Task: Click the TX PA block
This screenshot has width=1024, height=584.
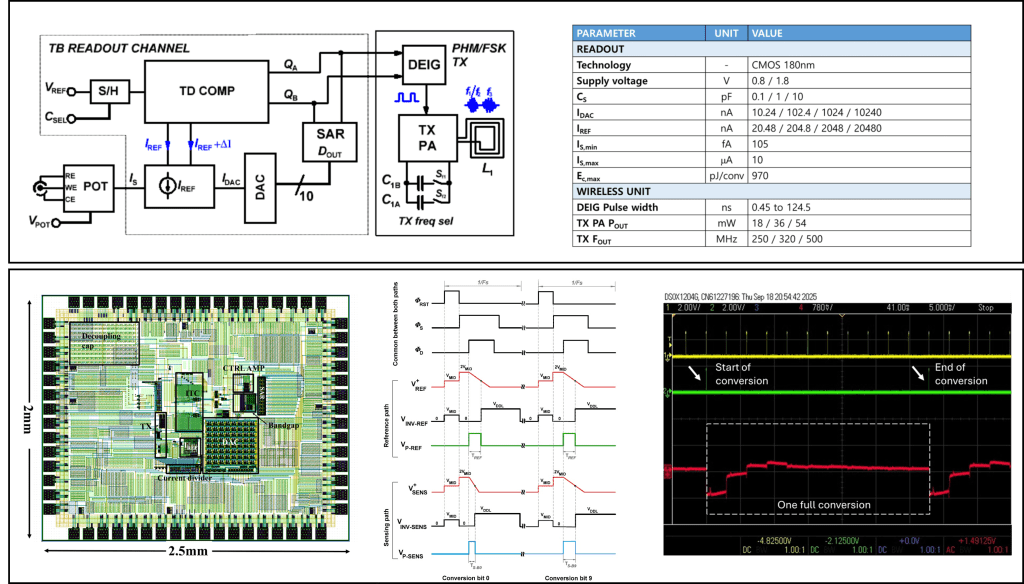Action: [x=425, y=138]
